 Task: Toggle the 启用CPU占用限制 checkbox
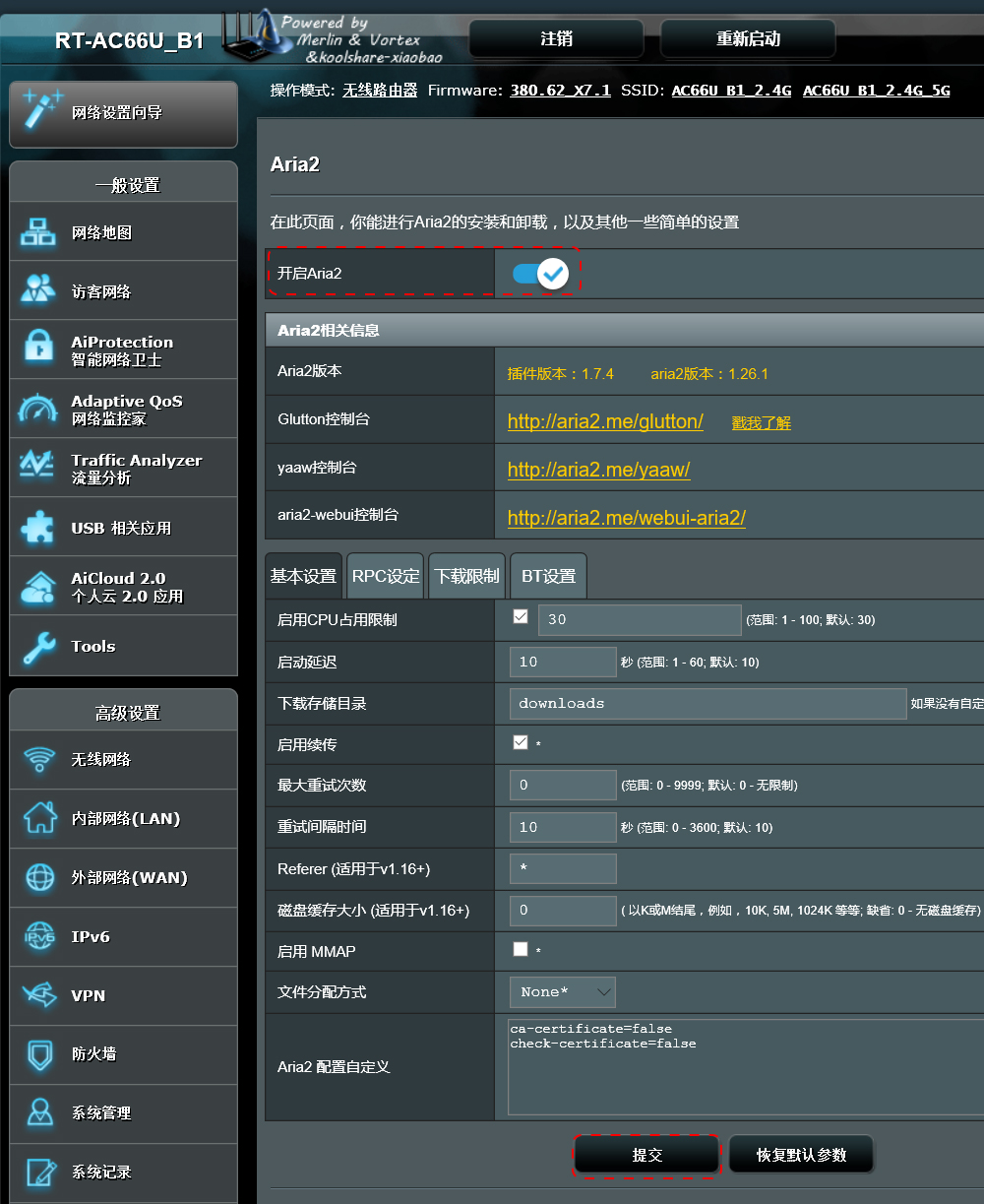coord(521,616)
